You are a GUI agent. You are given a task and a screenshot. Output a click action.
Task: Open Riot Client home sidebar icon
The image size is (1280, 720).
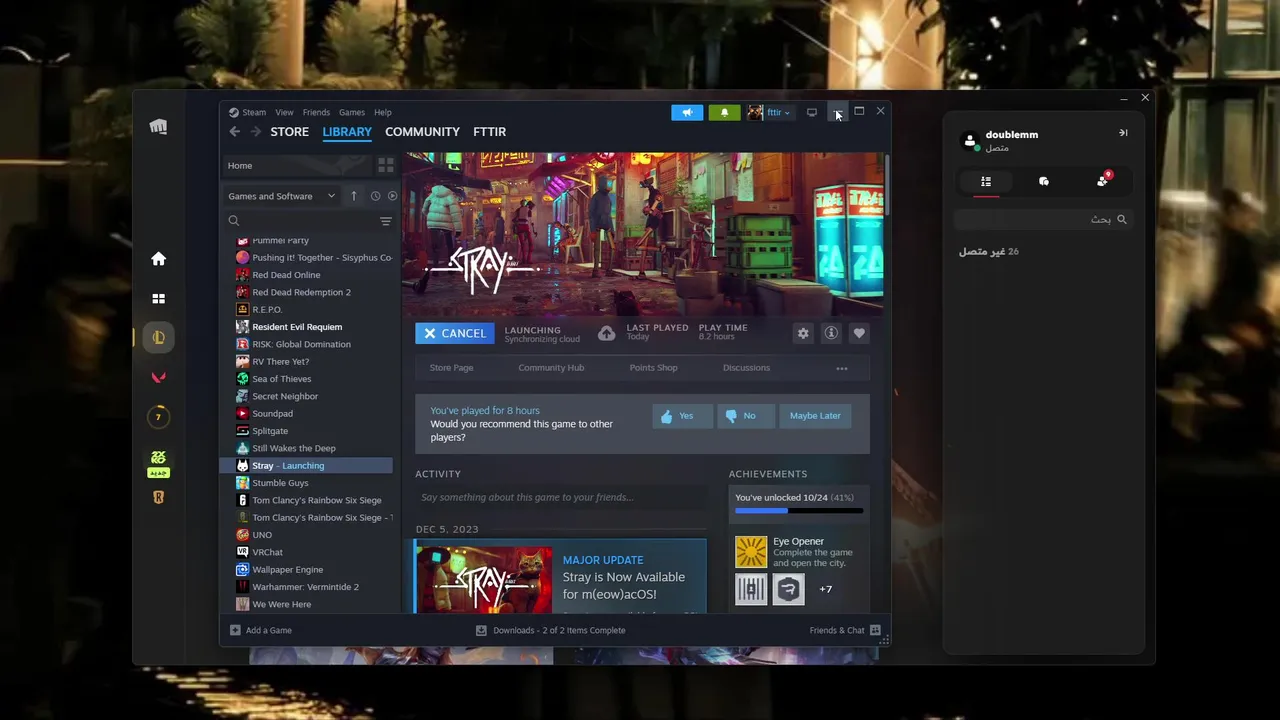point(158,259)
